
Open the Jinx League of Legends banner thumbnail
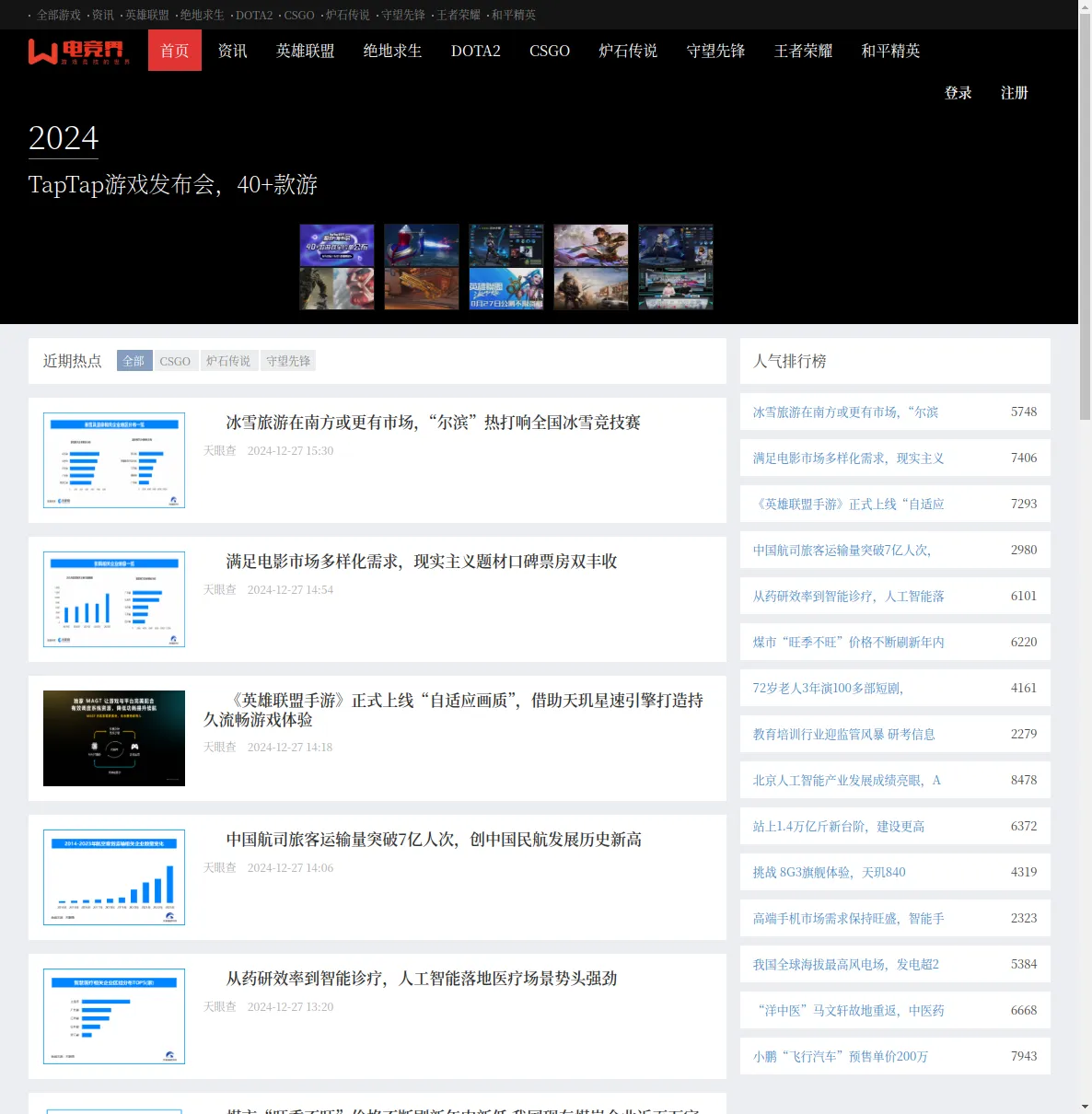click(x=506, y=288)
